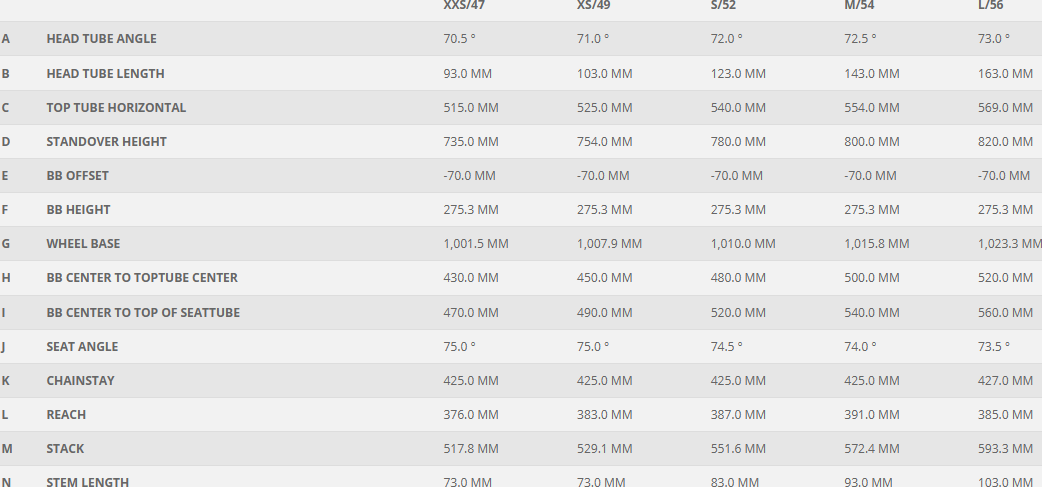Select the STACK row label
1042x487 pixels.
pos(65,449)
